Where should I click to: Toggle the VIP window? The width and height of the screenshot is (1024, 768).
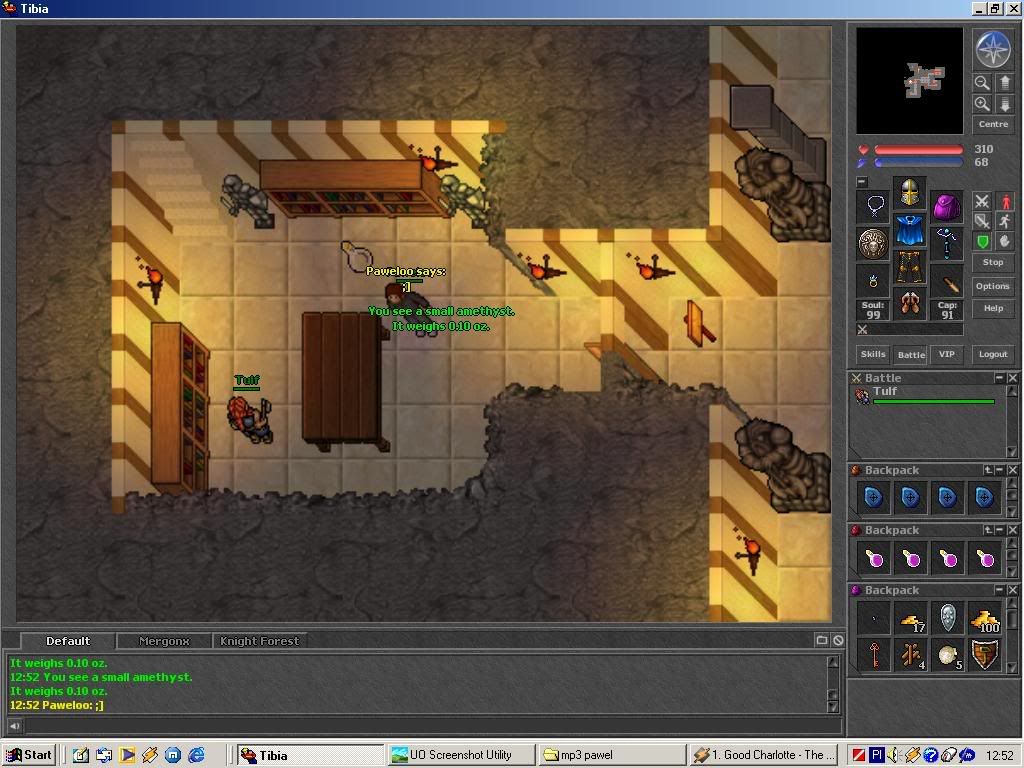946,354
